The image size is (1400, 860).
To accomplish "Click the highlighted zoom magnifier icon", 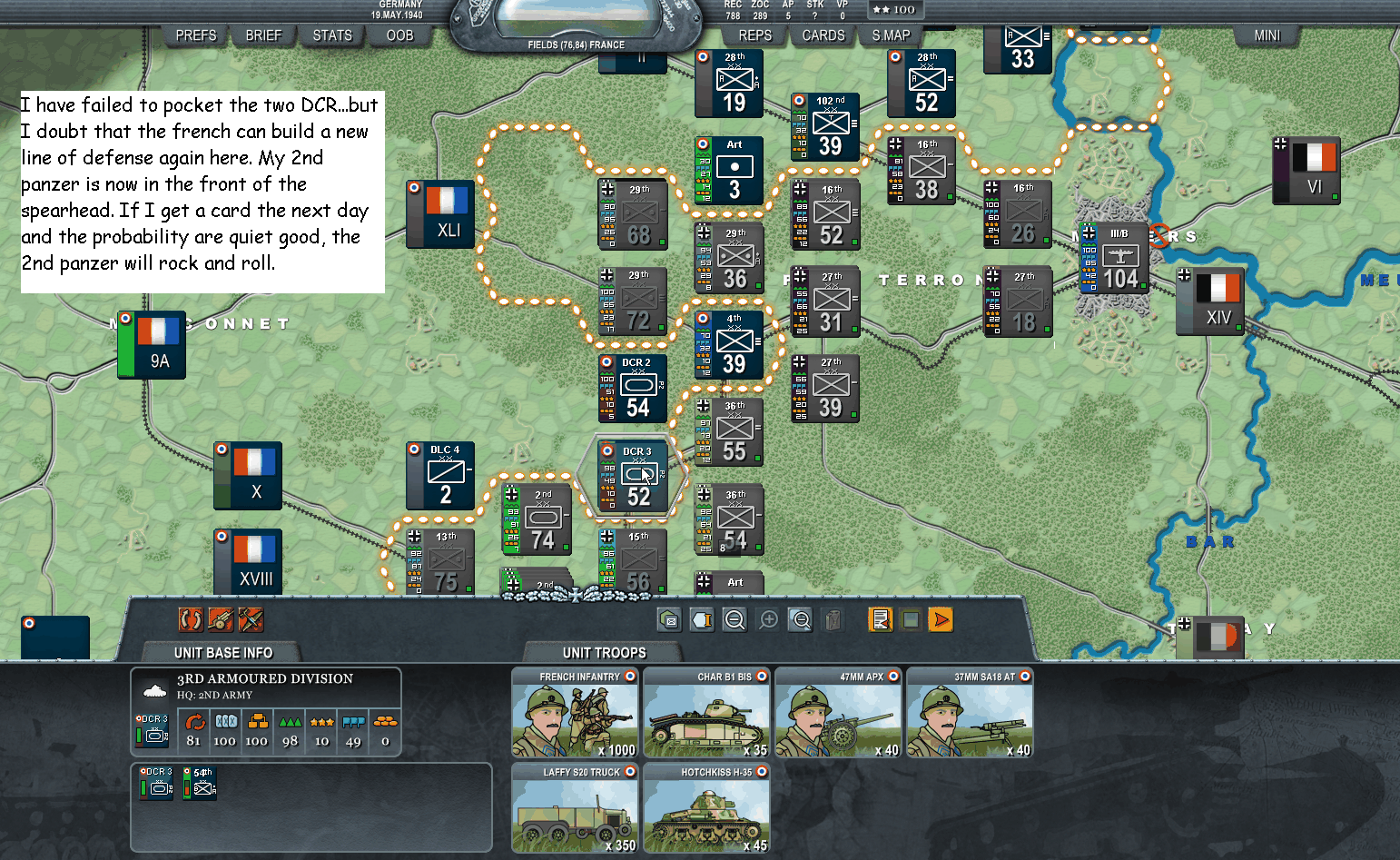I will (801, 619).
